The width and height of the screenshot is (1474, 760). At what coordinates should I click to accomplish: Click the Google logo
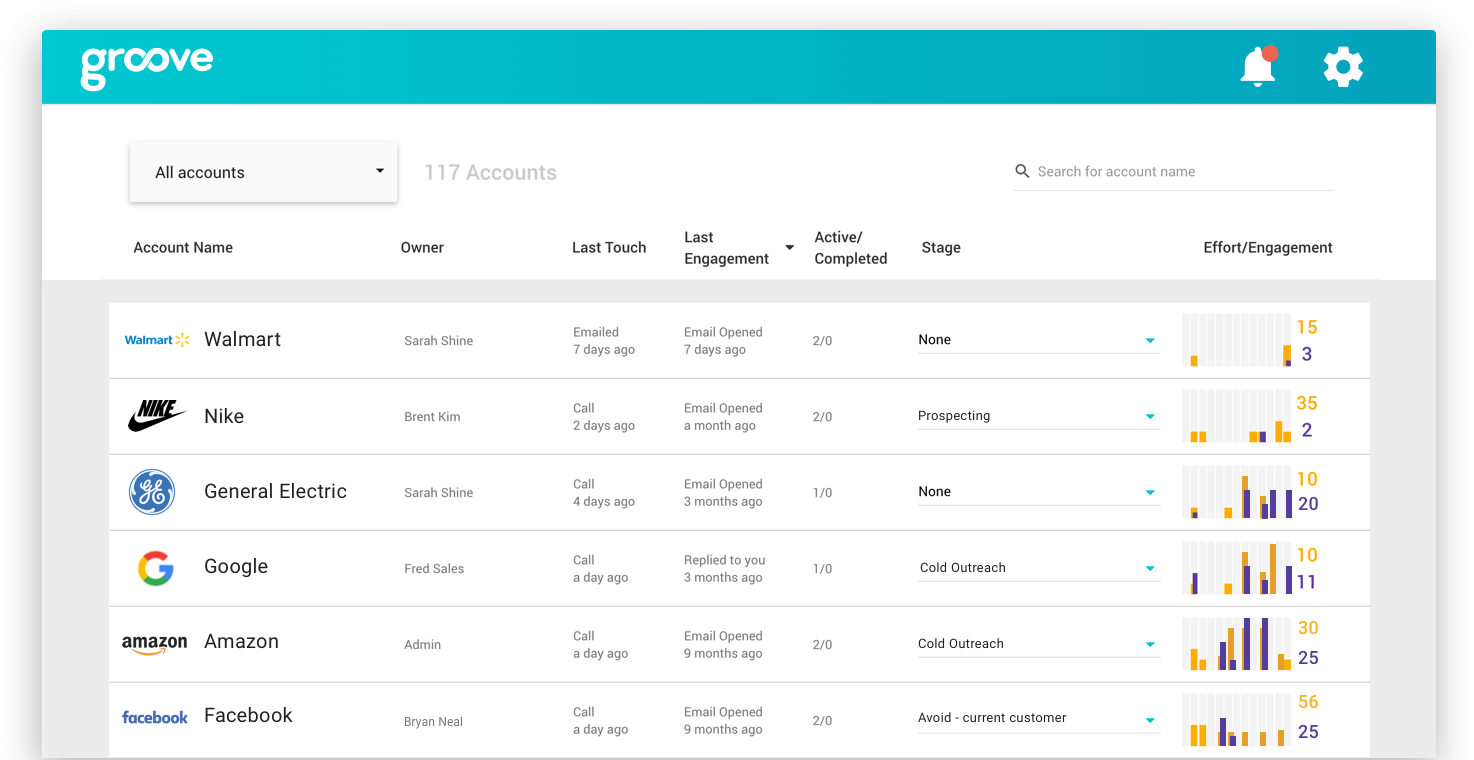(x=155, y=568)
